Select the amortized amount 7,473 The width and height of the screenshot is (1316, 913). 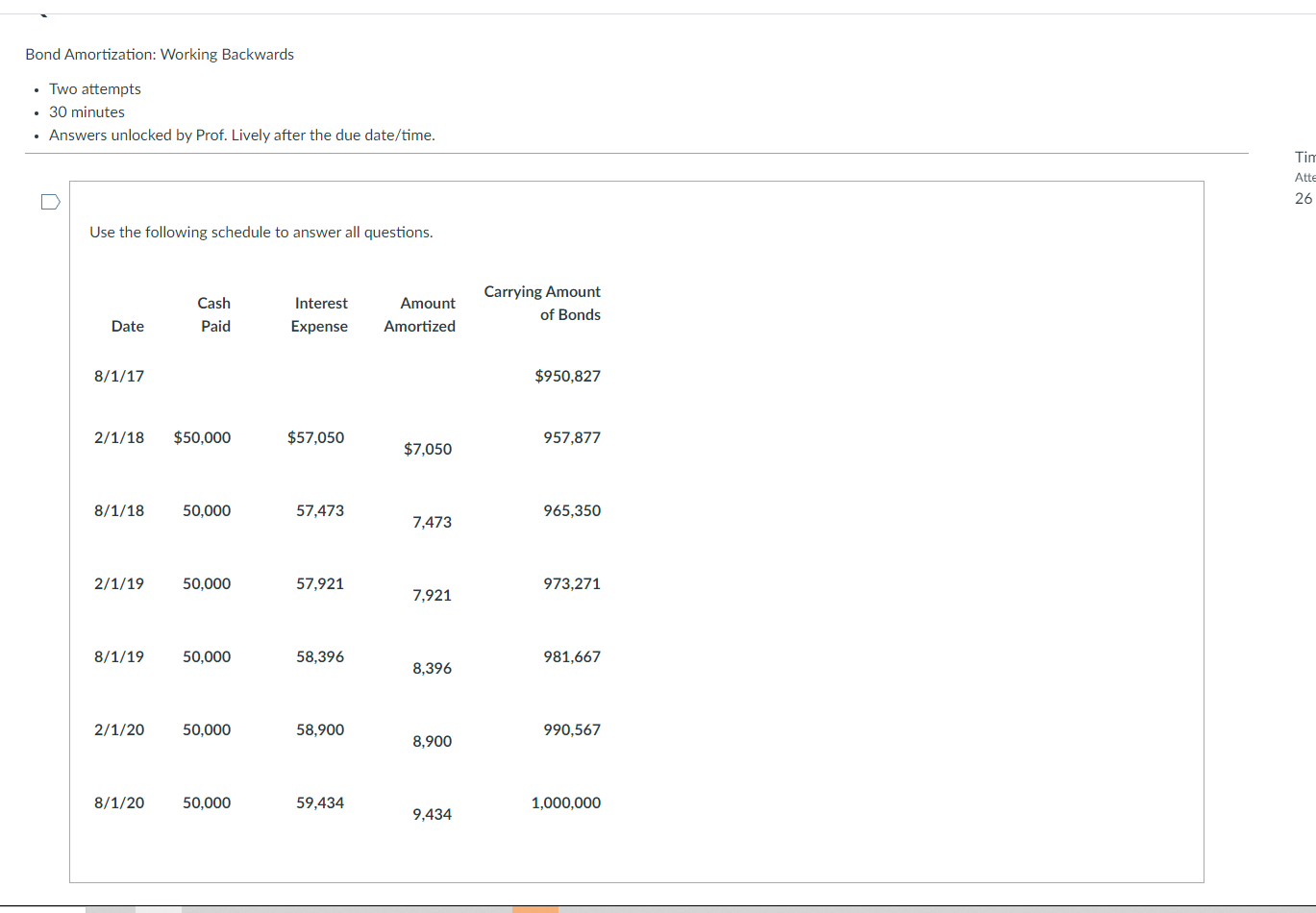(433, 523)
